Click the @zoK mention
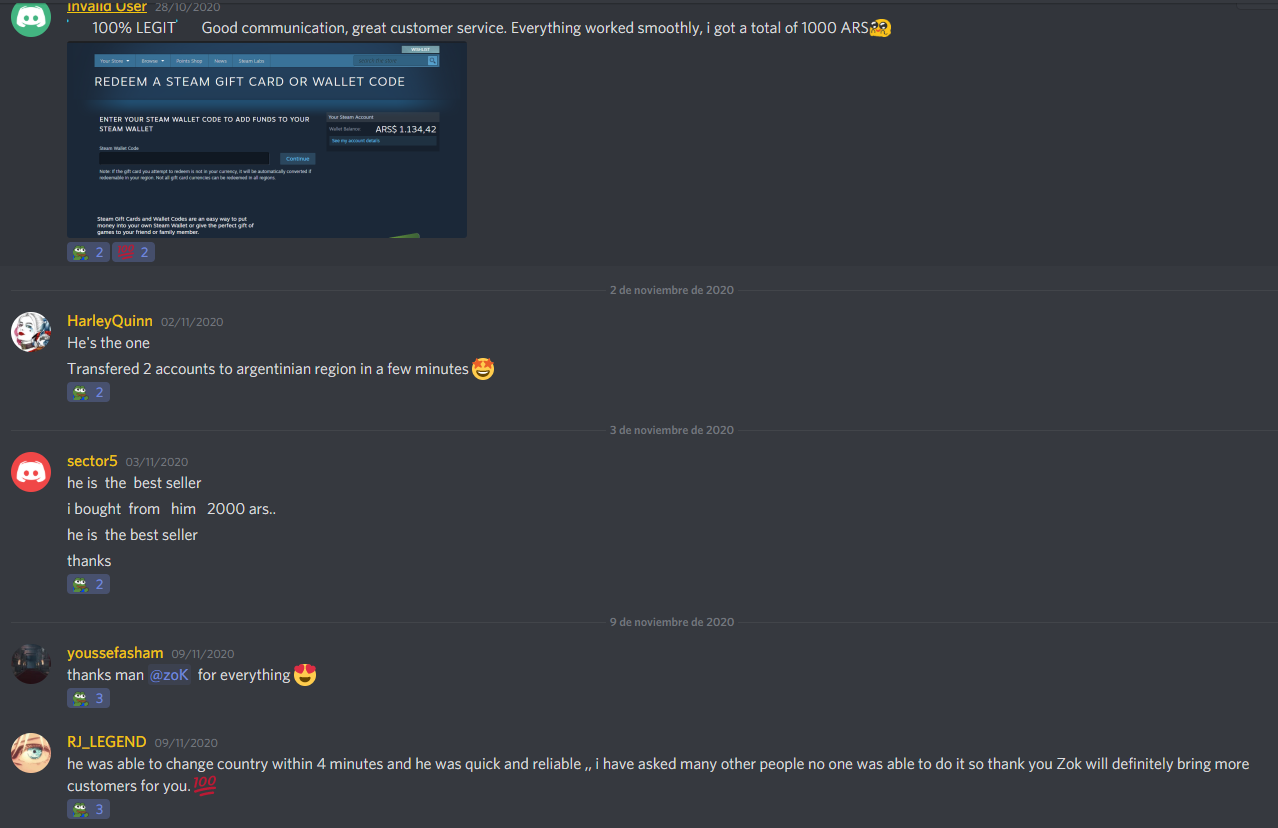Viewport: 1278px width, 828px height. 169,675
